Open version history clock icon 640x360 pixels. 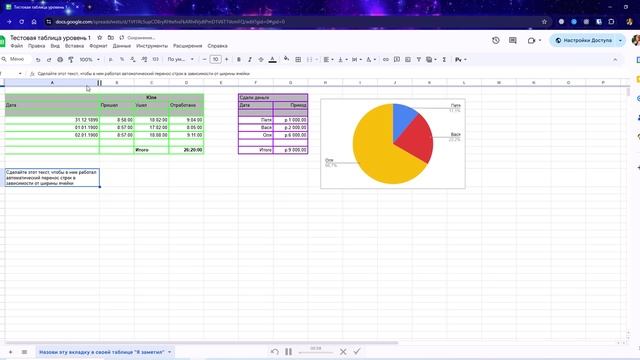click(496, 40)
